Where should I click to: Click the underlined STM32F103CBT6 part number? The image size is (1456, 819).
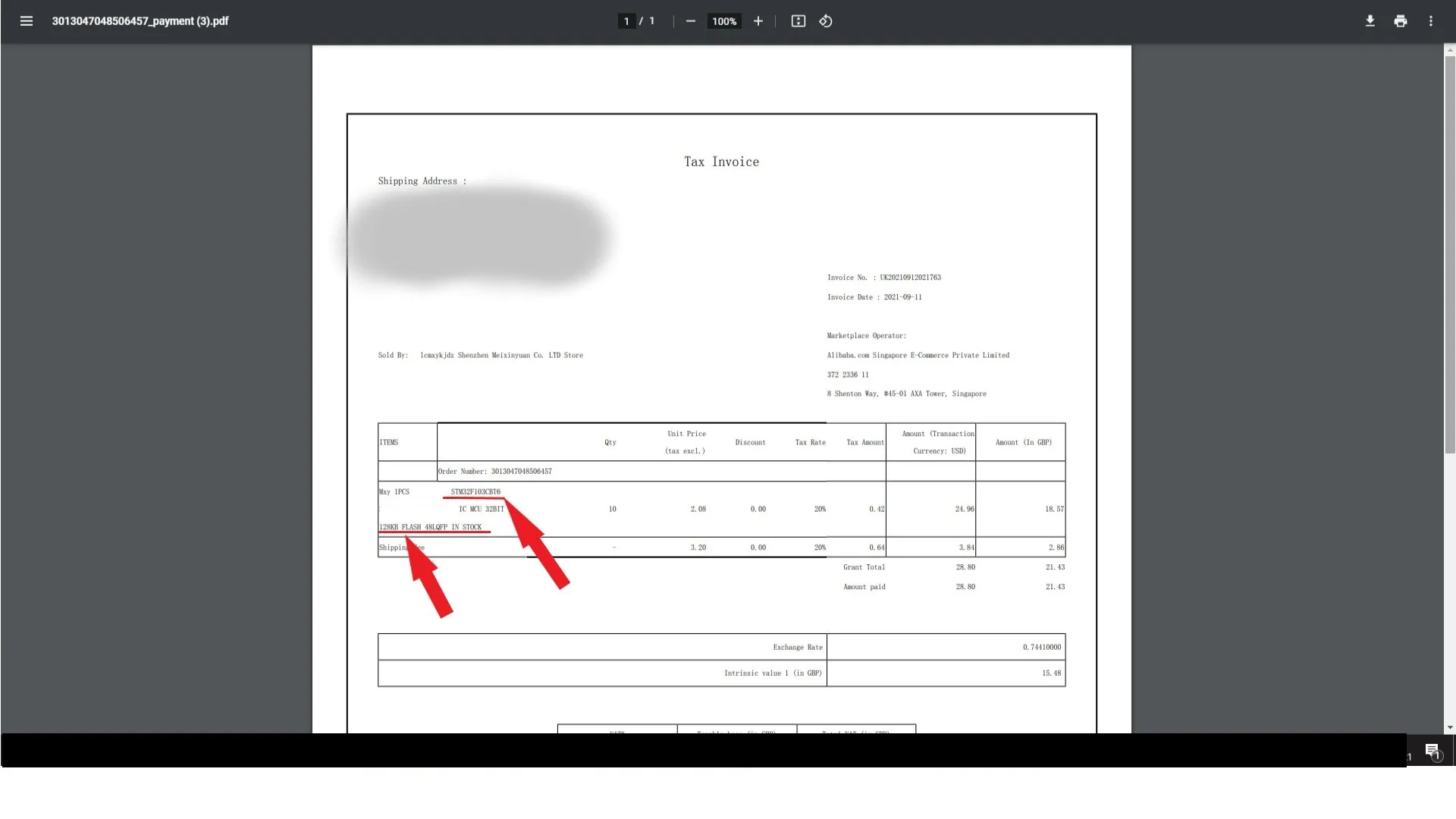pos(475,492)
